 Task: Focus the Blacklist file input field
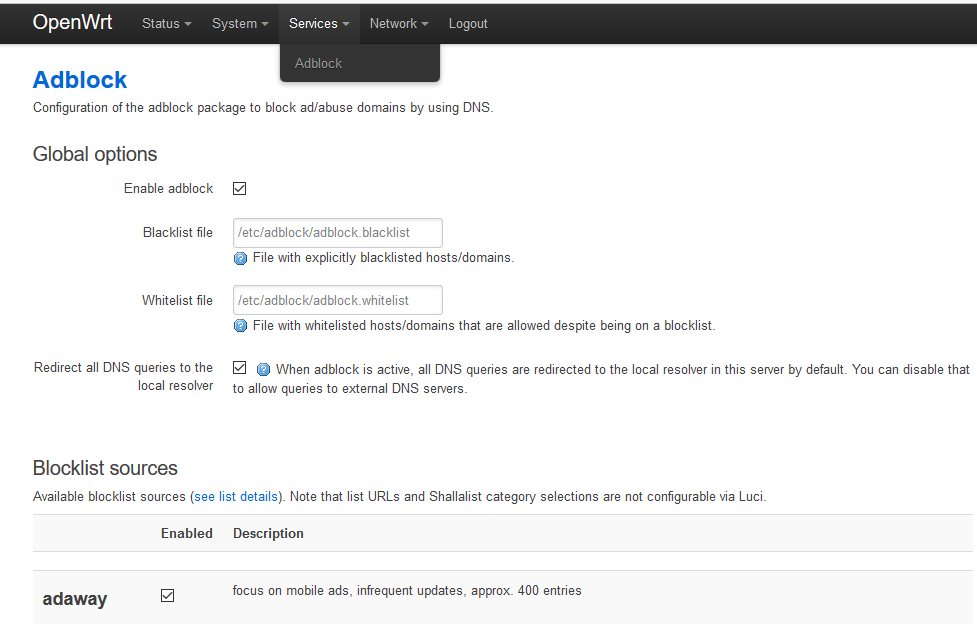(338, 233)
